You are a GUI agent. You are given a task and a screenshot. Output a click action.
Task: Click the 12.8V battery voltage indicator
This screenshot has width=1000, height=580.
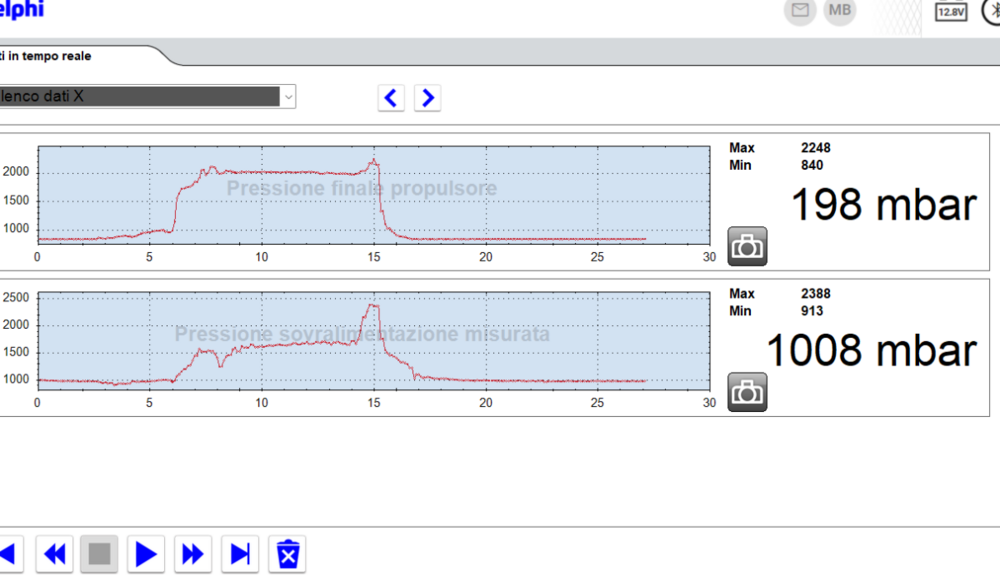[x=951, y=14]
